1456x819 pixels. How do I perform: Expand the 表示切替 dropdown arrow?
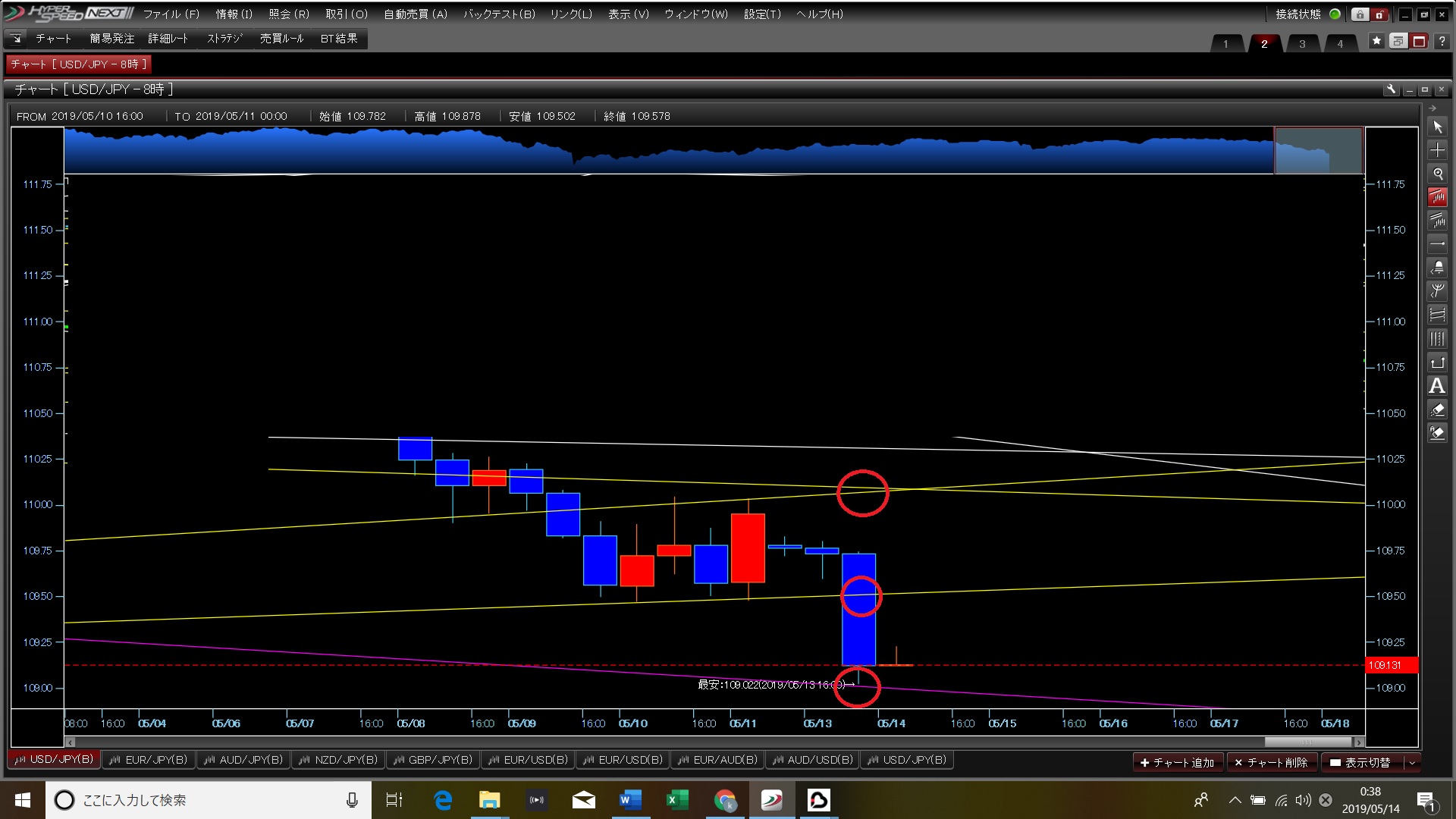point(1412,763)
